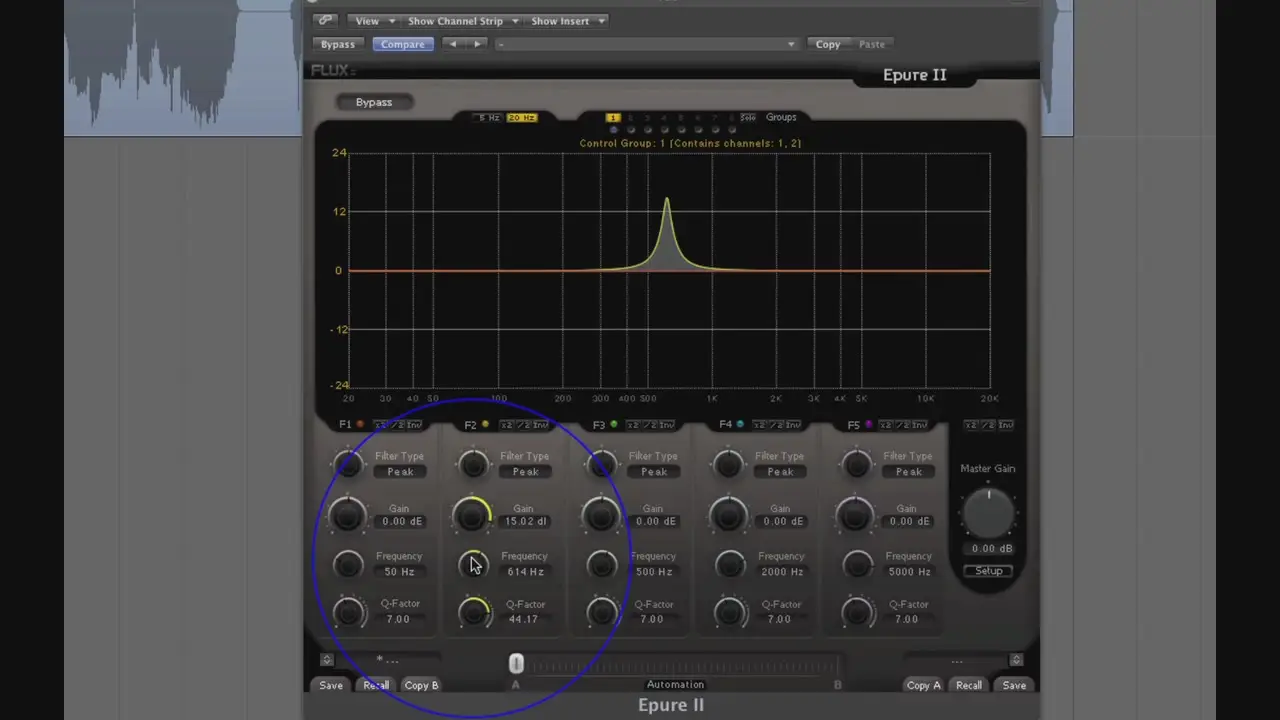Toggle F1 band enable red LED
Screen dimensions: 1280x720
point(360,425)
